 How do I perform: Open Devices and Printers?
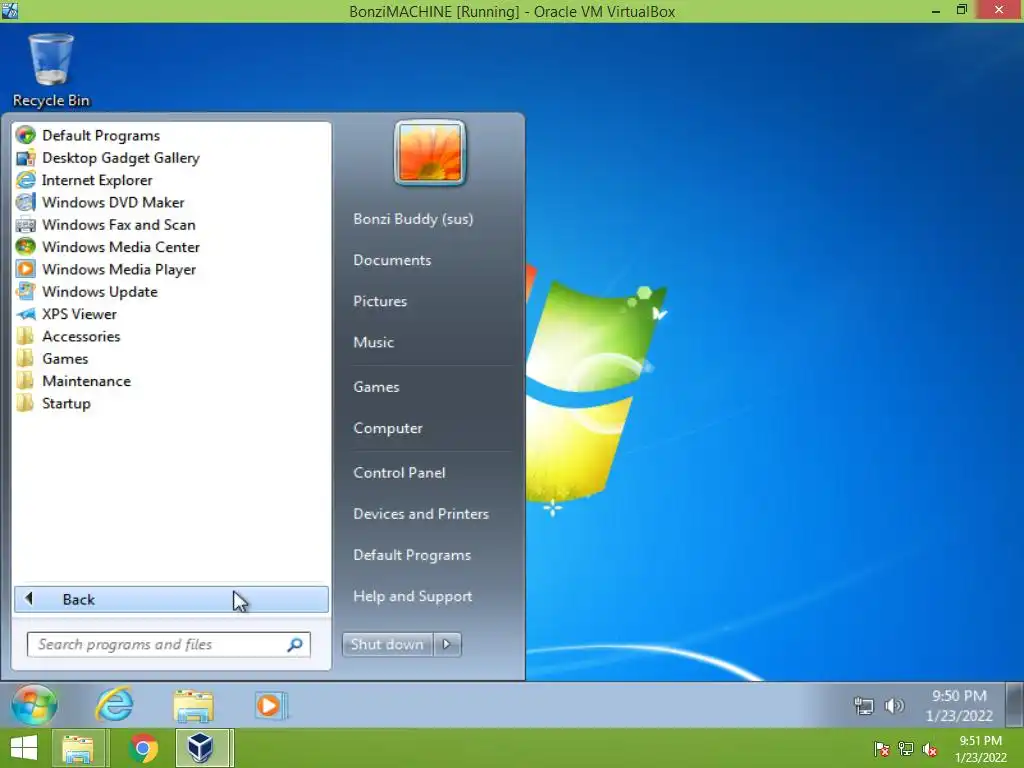pyautogui.click(x=421, y=514)
